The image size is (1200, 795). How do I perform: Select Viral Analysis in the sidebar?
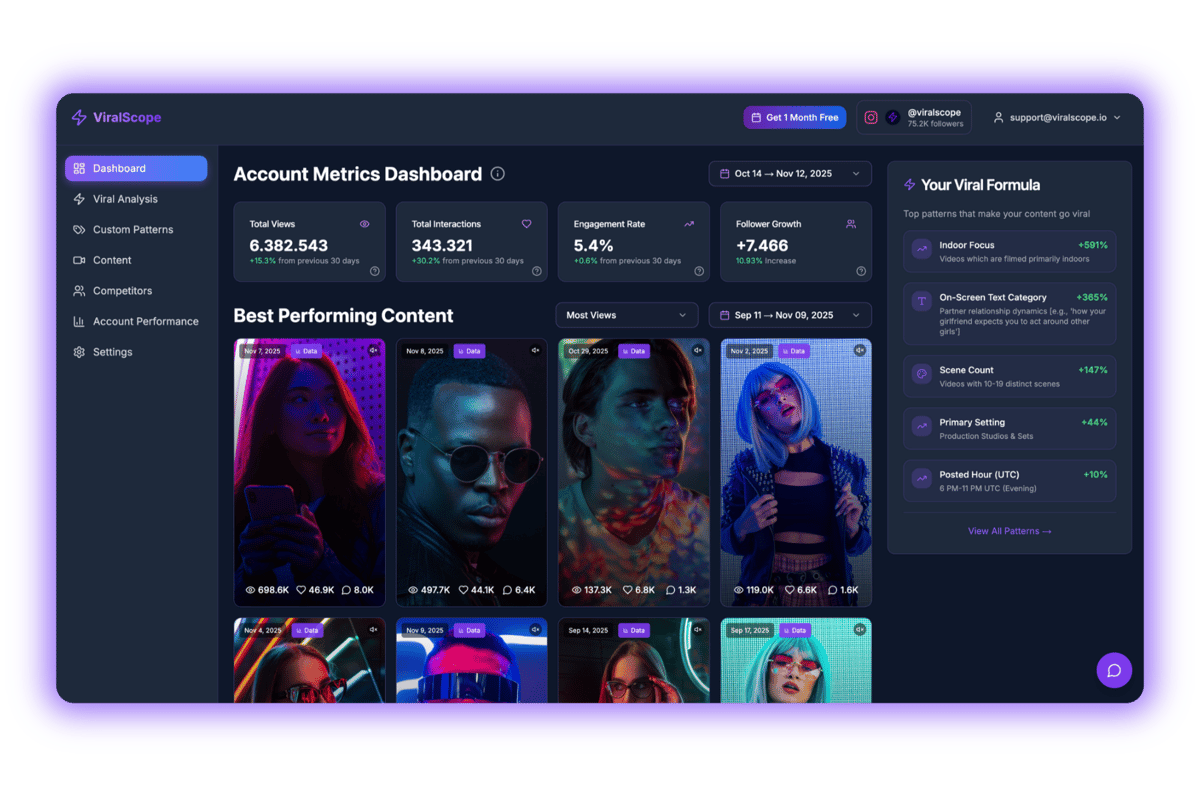pos(125,198)
